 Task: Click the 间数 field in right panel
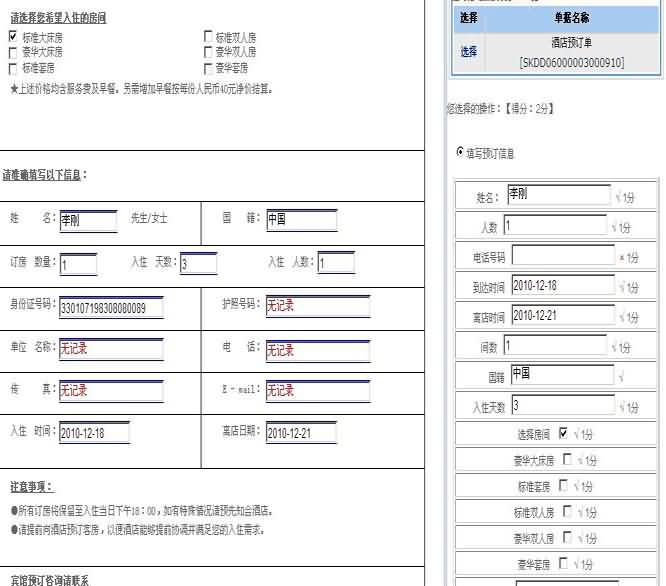556,346
